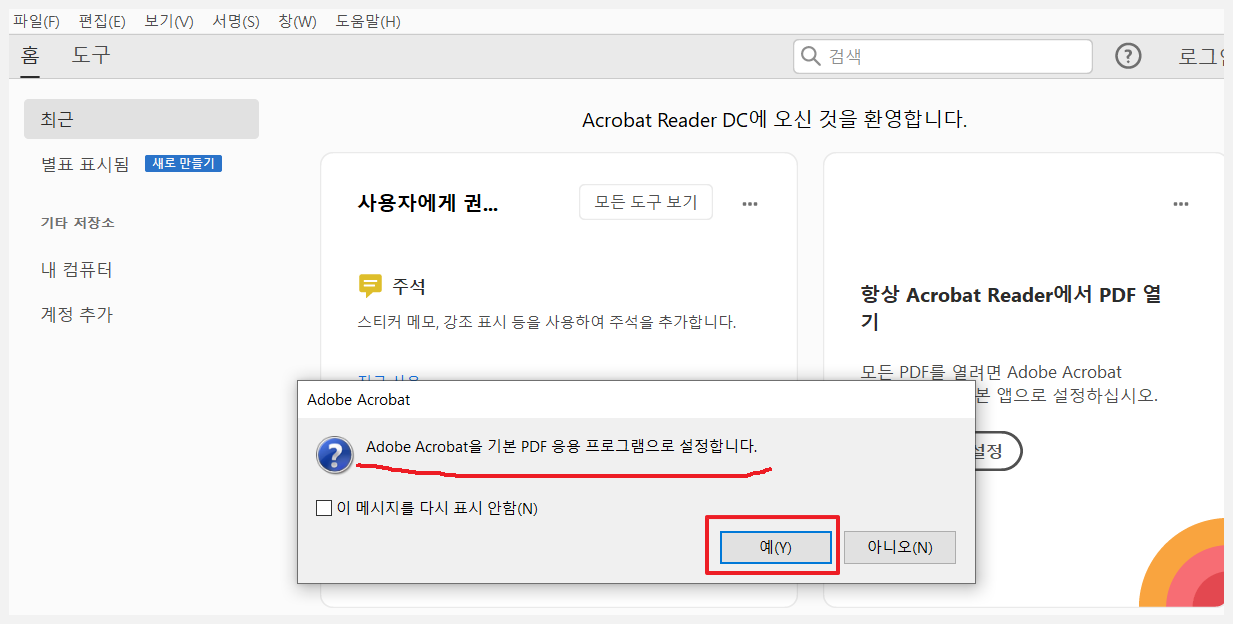Image resolution: width=1233 pixels, height=624 pixels.
Task: Open 내 컴퓨터 storage location
Action: 77,270
